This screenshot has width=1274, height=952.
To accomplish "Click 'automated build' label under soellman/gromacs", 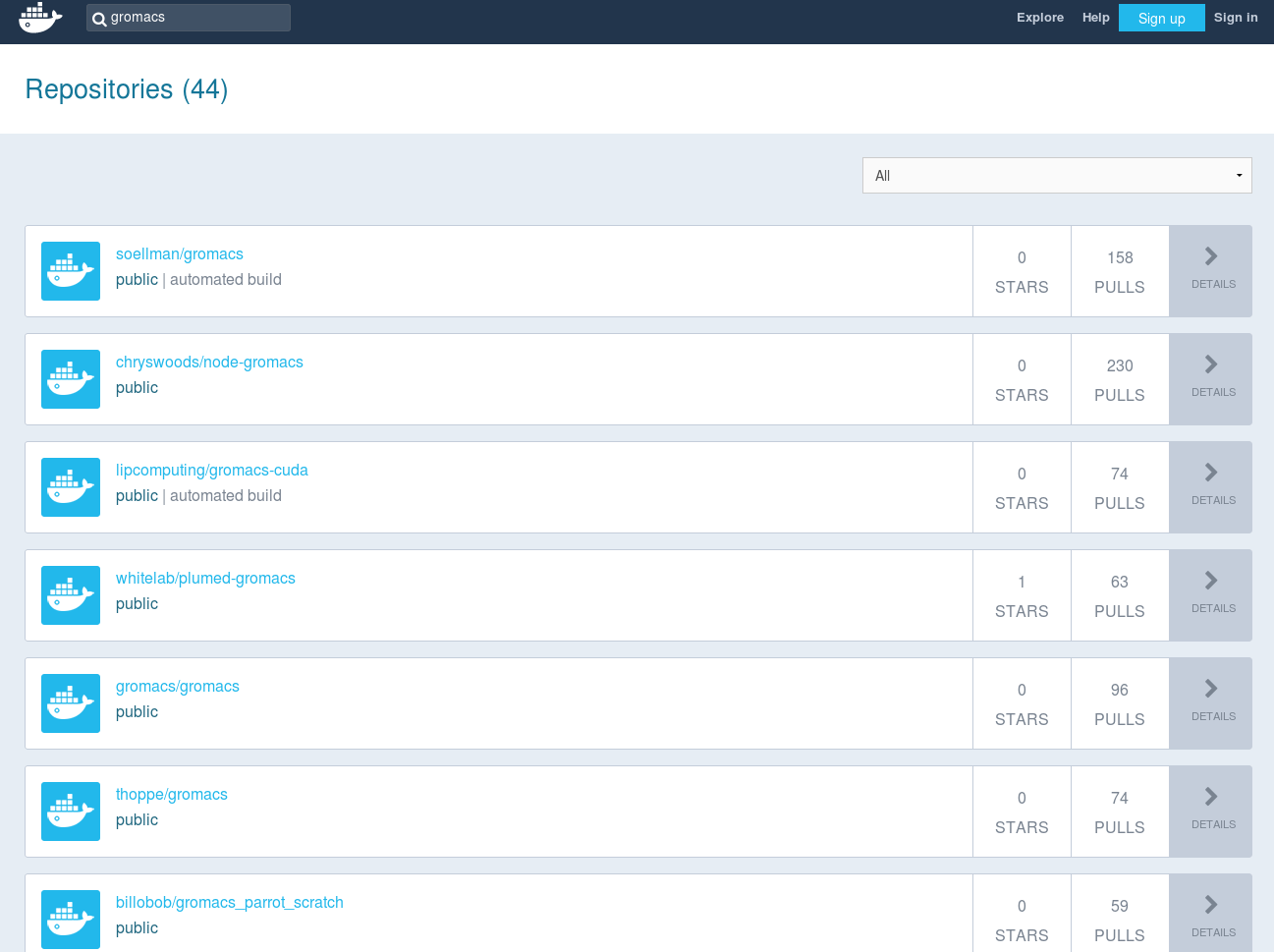I will [226, 280].
